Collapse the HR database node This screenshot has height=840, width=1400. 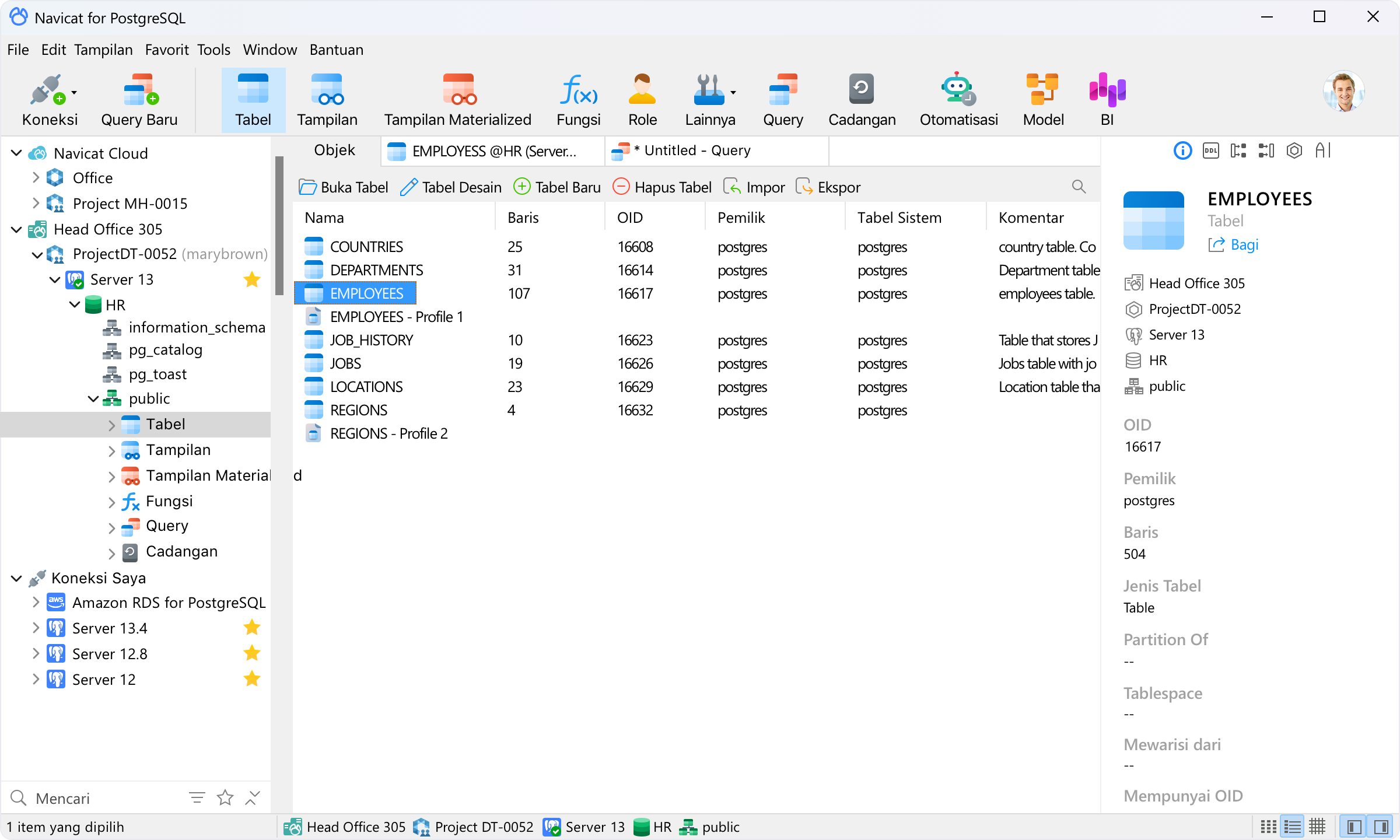75,304
